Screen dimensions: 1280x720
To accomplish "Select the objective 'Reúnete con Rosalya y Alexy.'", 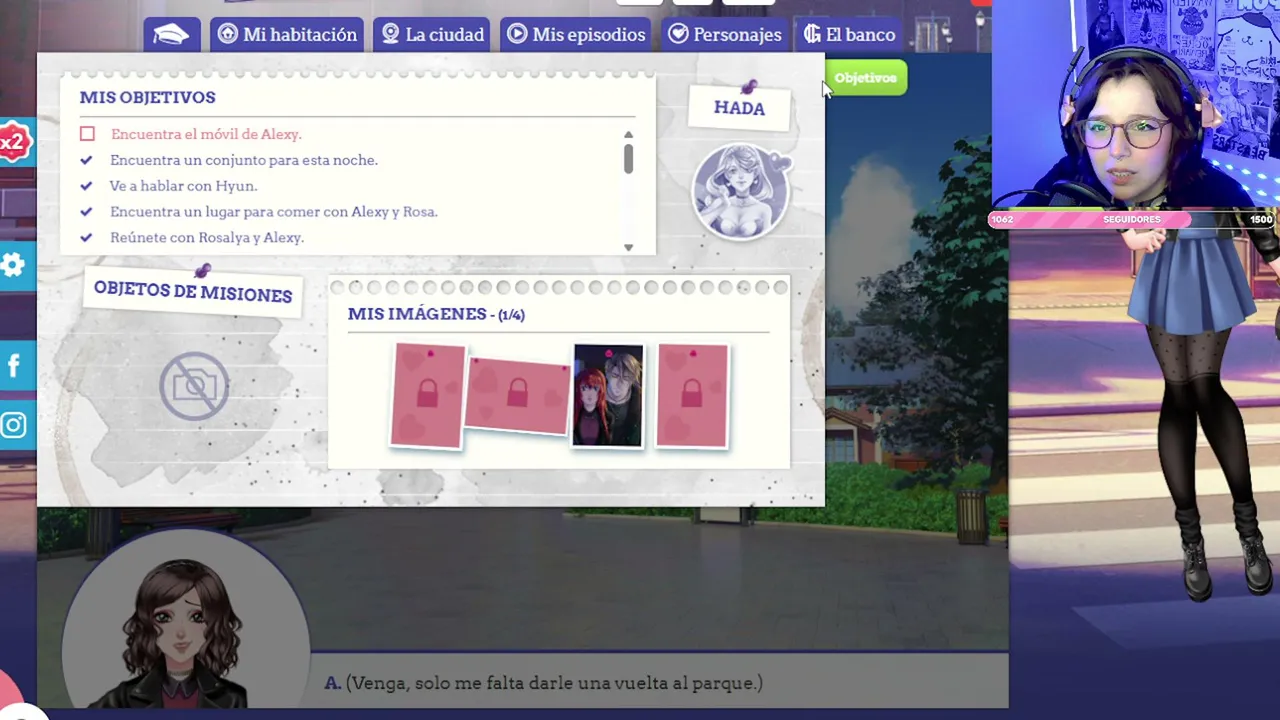I will coord(207,238).
